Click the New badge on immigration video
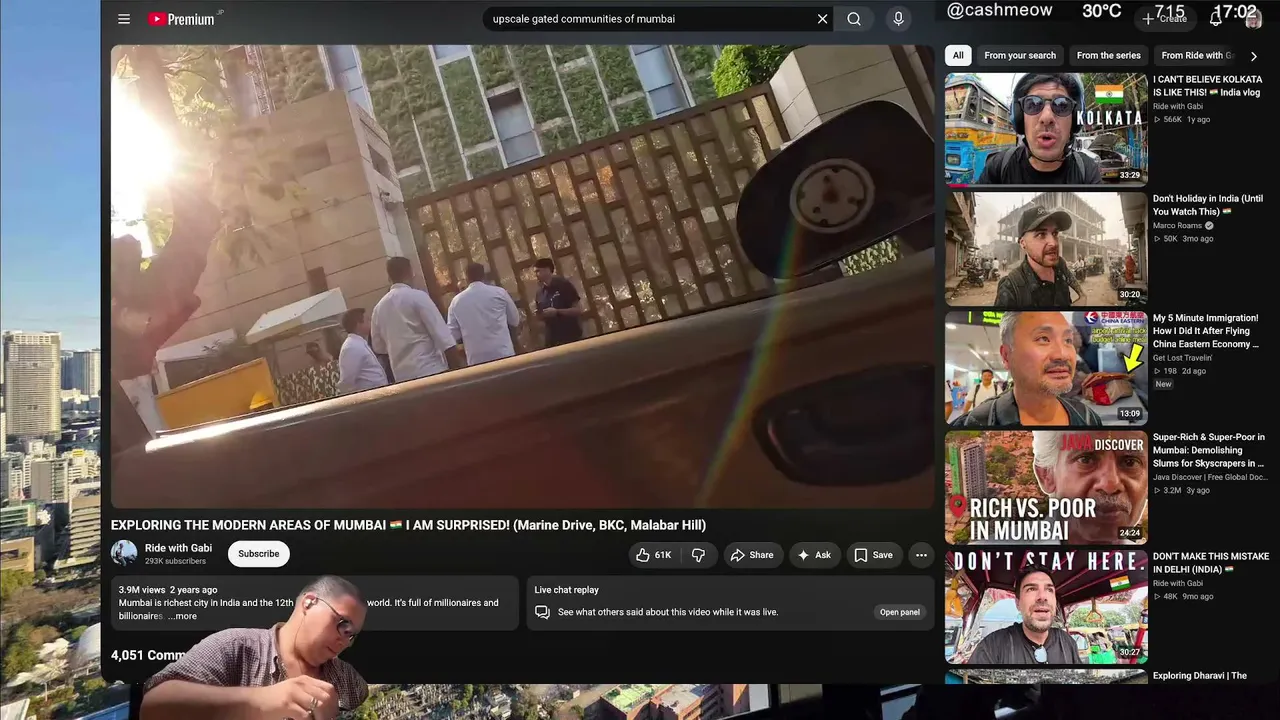 [x=1163, y=384]
